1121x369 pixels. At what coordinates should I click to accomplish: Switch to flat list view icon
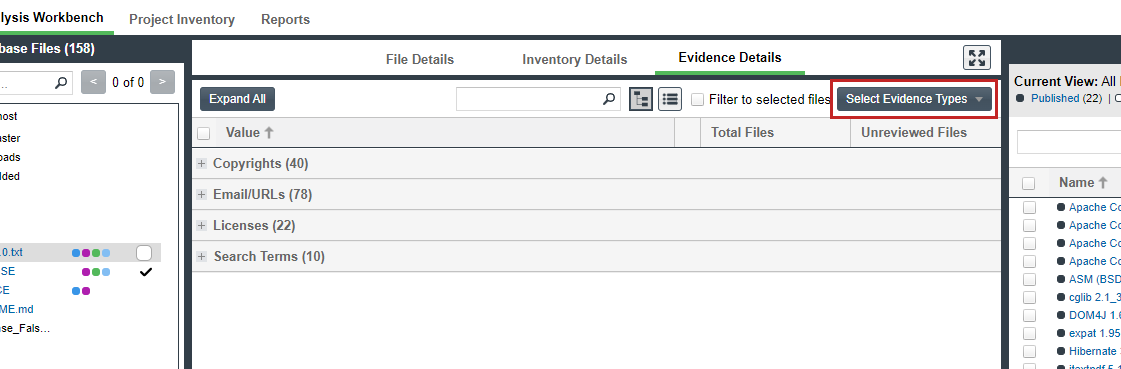click(670, 99)
